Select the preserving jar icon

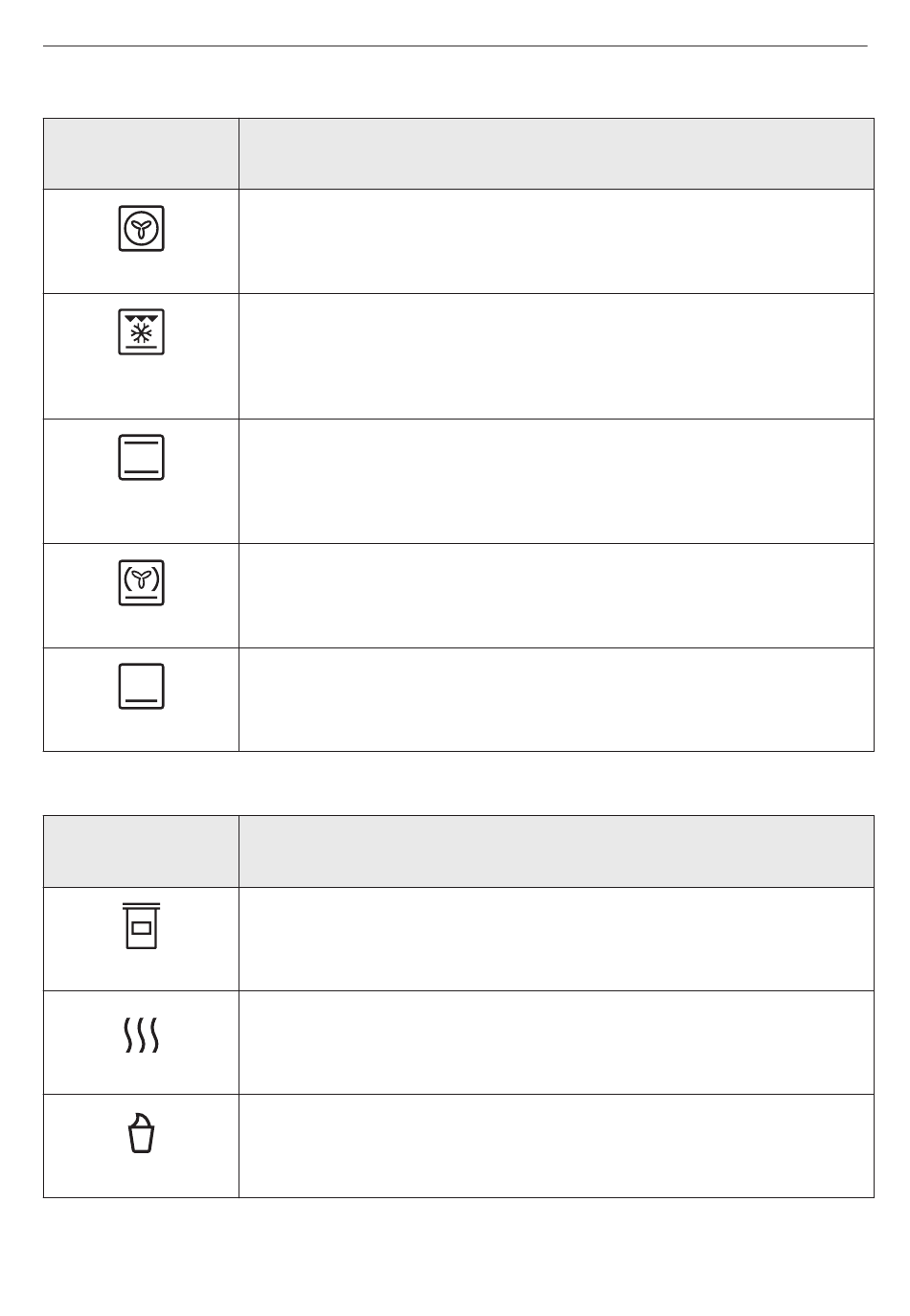pyautogui.click(x=142, y=925)
